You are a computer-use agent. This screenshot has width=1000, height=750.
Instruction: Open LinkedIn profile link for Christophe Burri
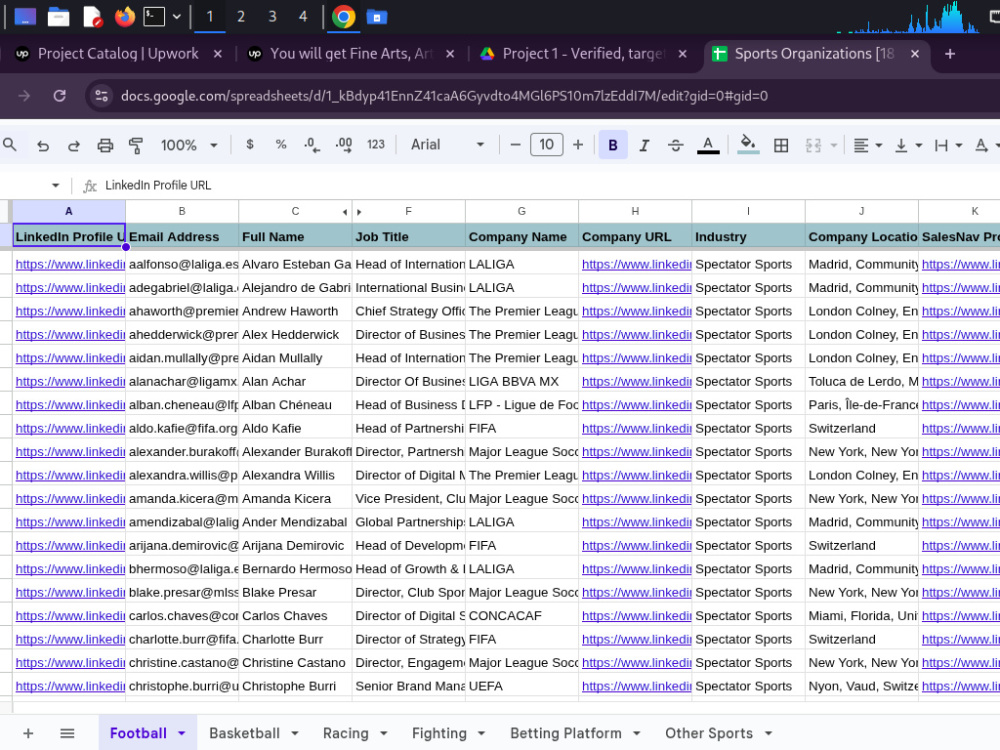coord(70,686)
